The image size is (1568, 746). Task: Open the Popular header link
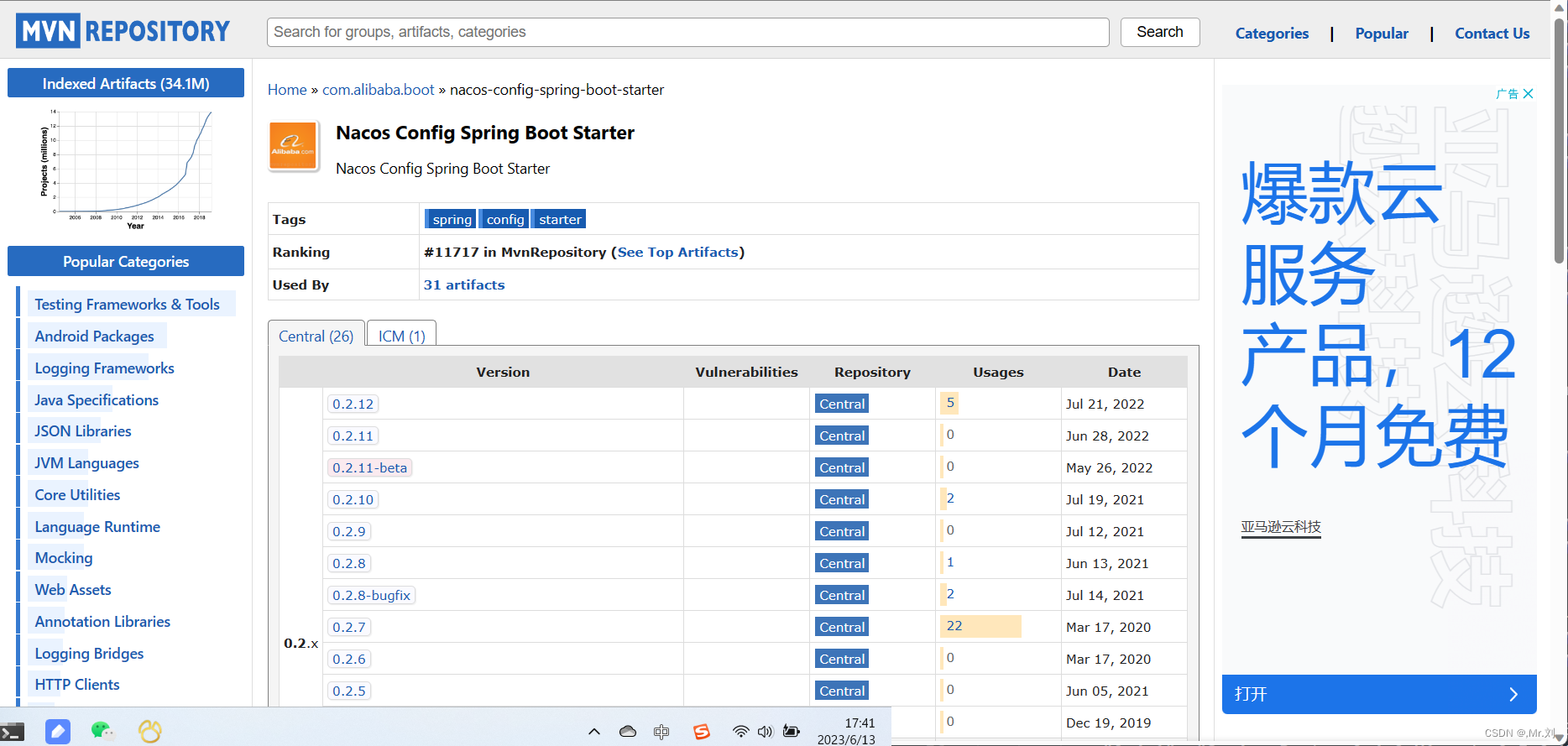coord(1382,34)
